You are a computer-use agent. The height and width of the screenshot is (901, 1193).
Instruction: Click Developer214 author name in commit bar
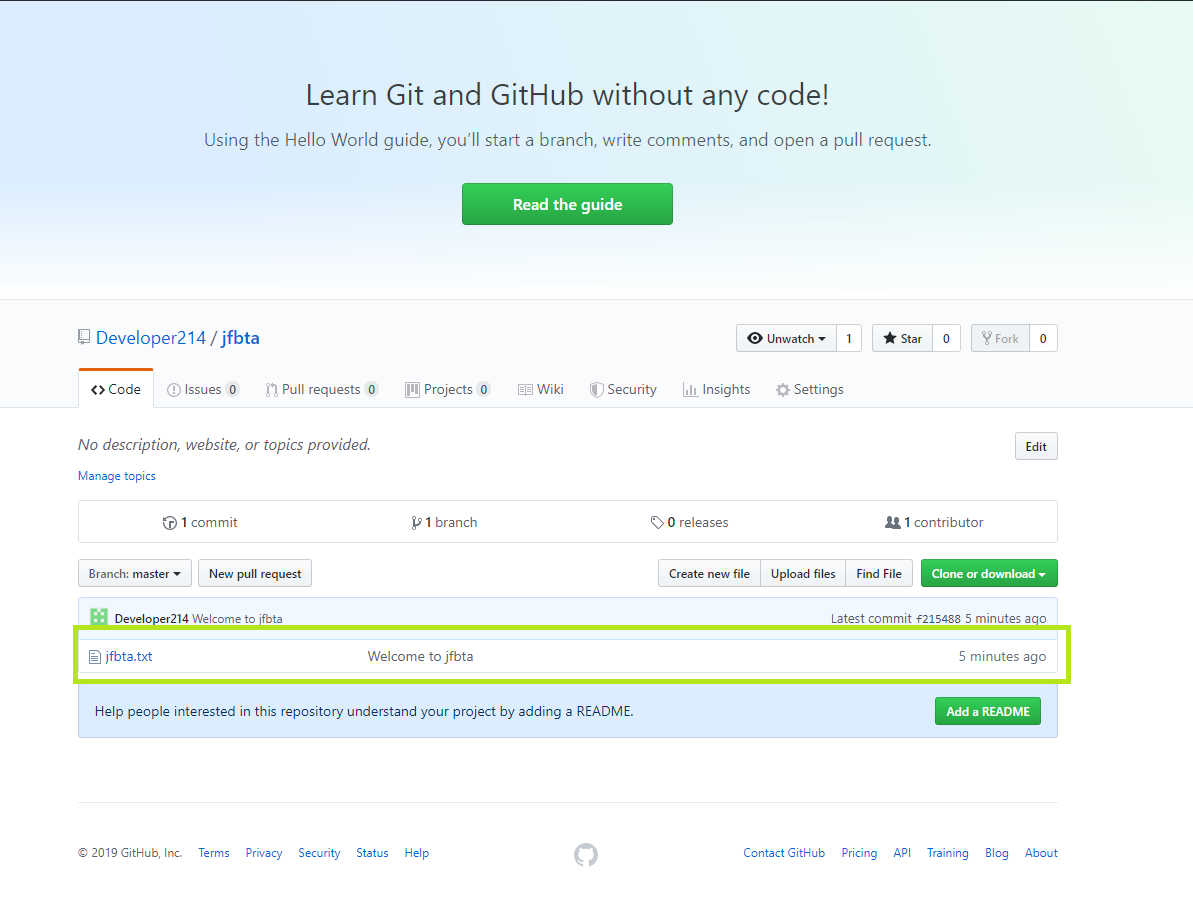click(151, 619)
